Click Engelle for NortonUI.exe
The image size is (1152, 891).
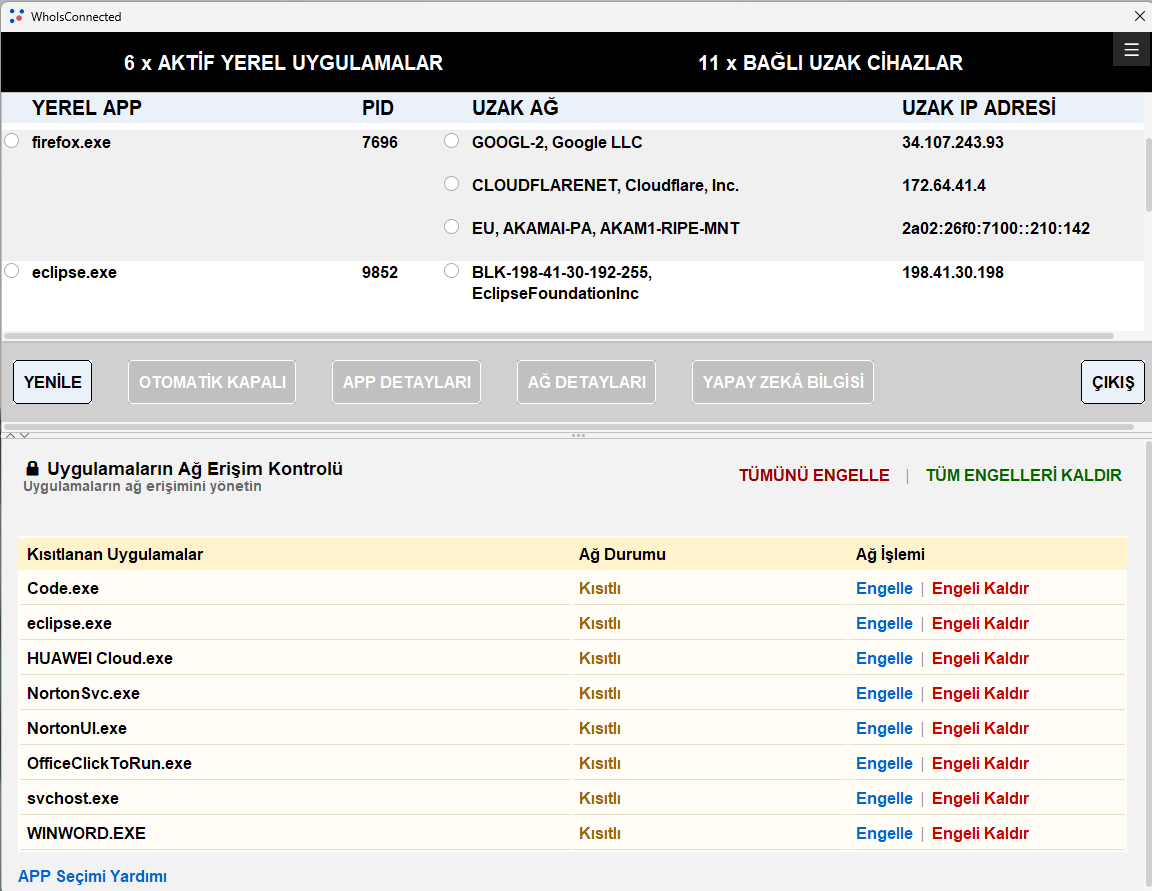tap(884, 729)
